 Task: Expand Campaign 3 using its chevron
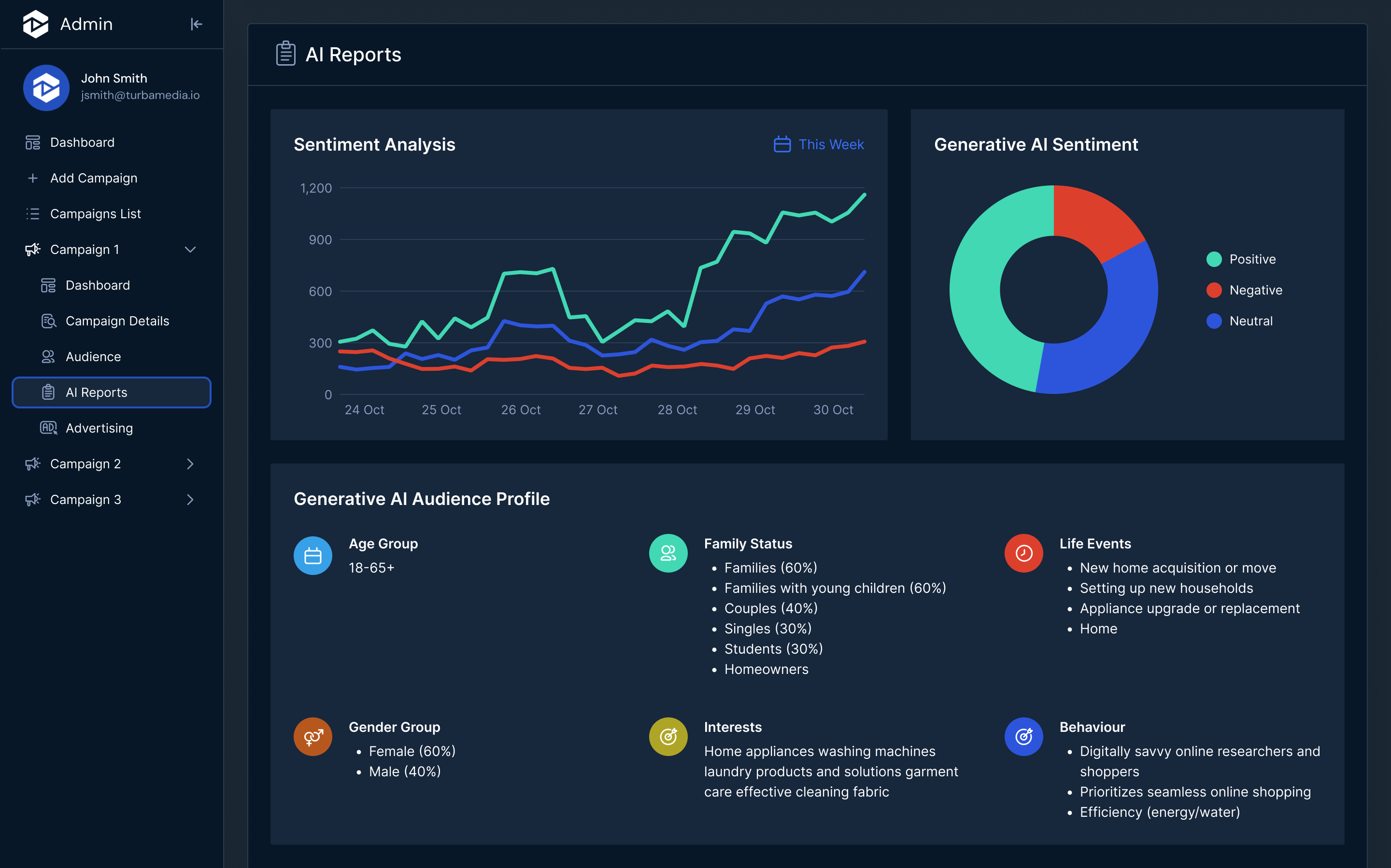click(191, 500)
